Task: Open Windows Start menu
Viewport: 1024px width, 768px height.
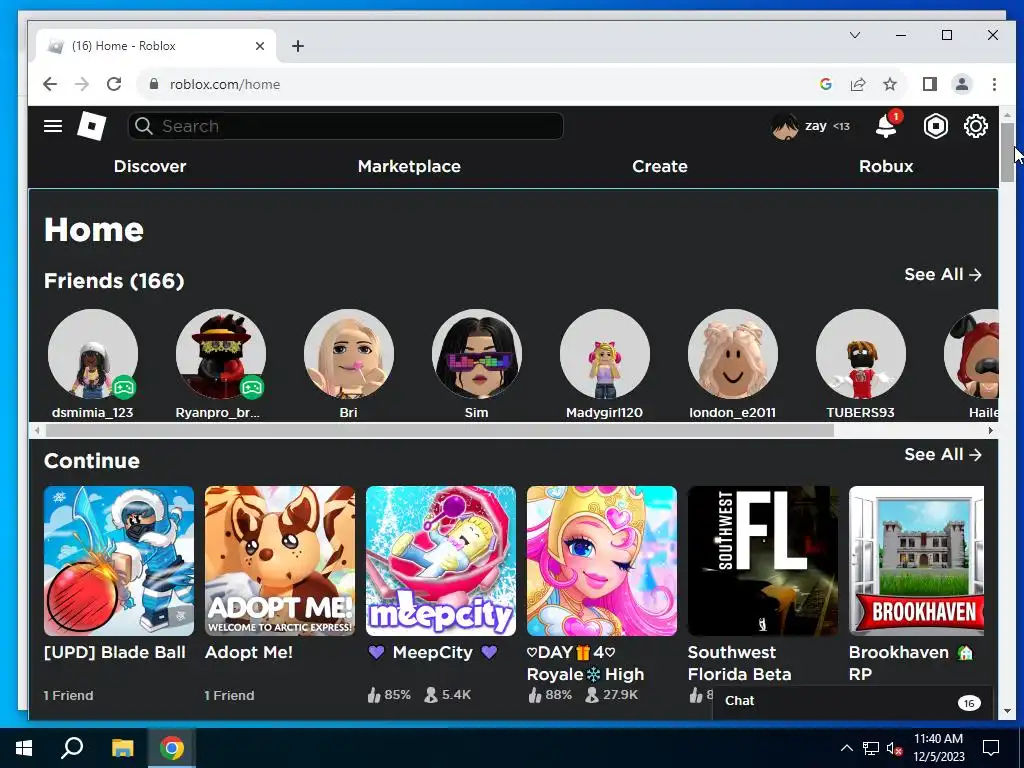Action: click(24, 748)
